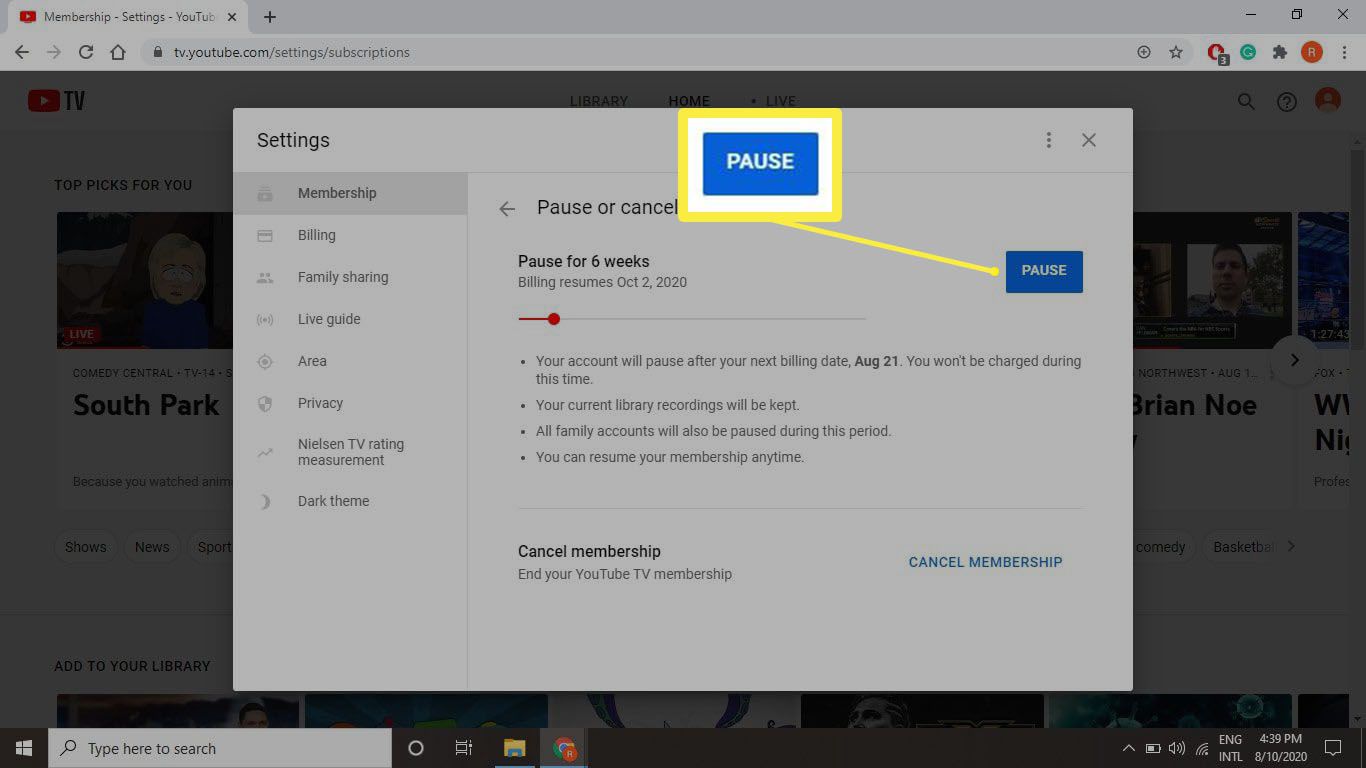The image size is (1366, 768).
Task: Open the account profile avatar
Action: tap(1328, 100)
